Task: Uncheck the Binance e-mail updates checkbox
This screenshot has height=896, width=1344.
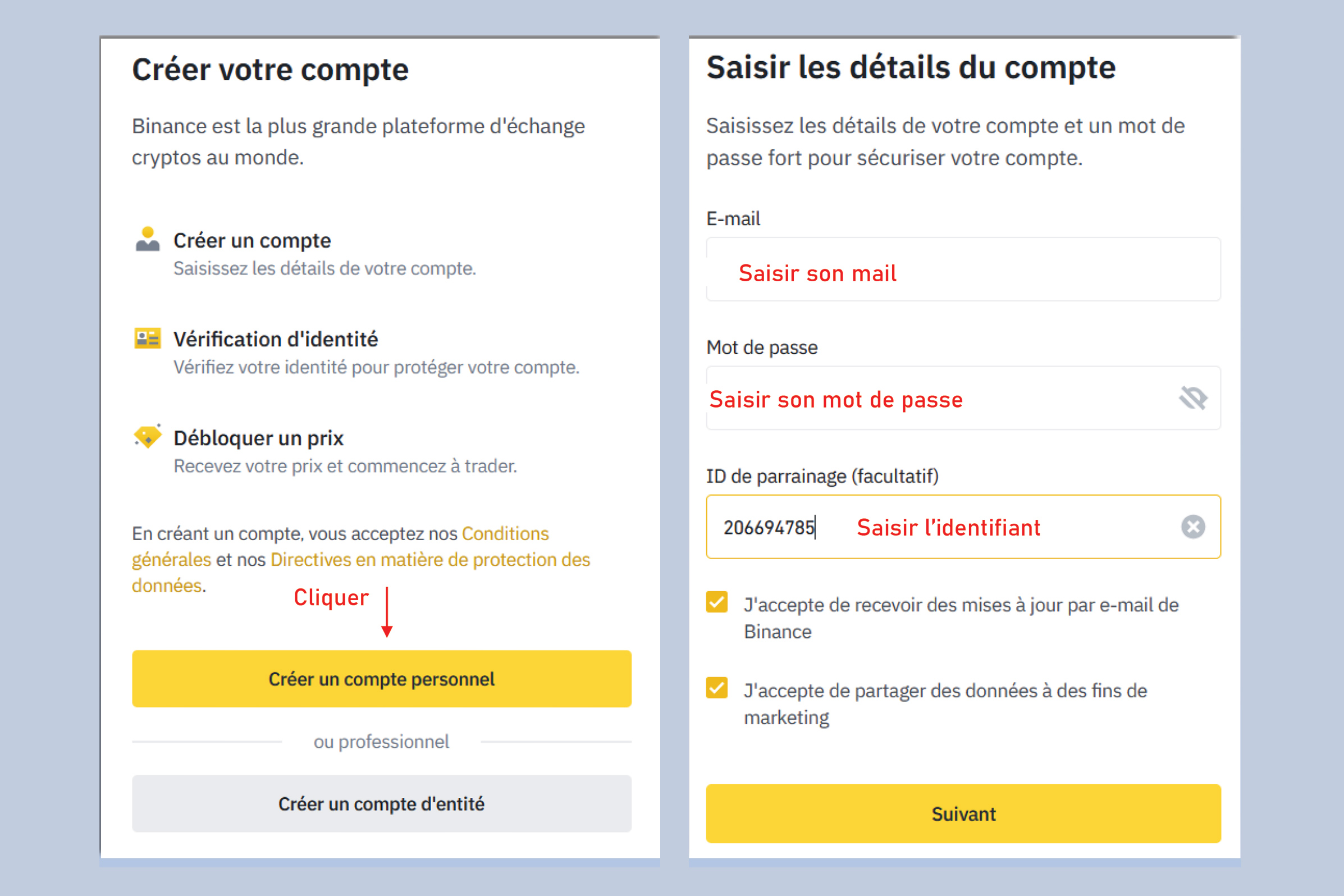Action: point(716,602)
